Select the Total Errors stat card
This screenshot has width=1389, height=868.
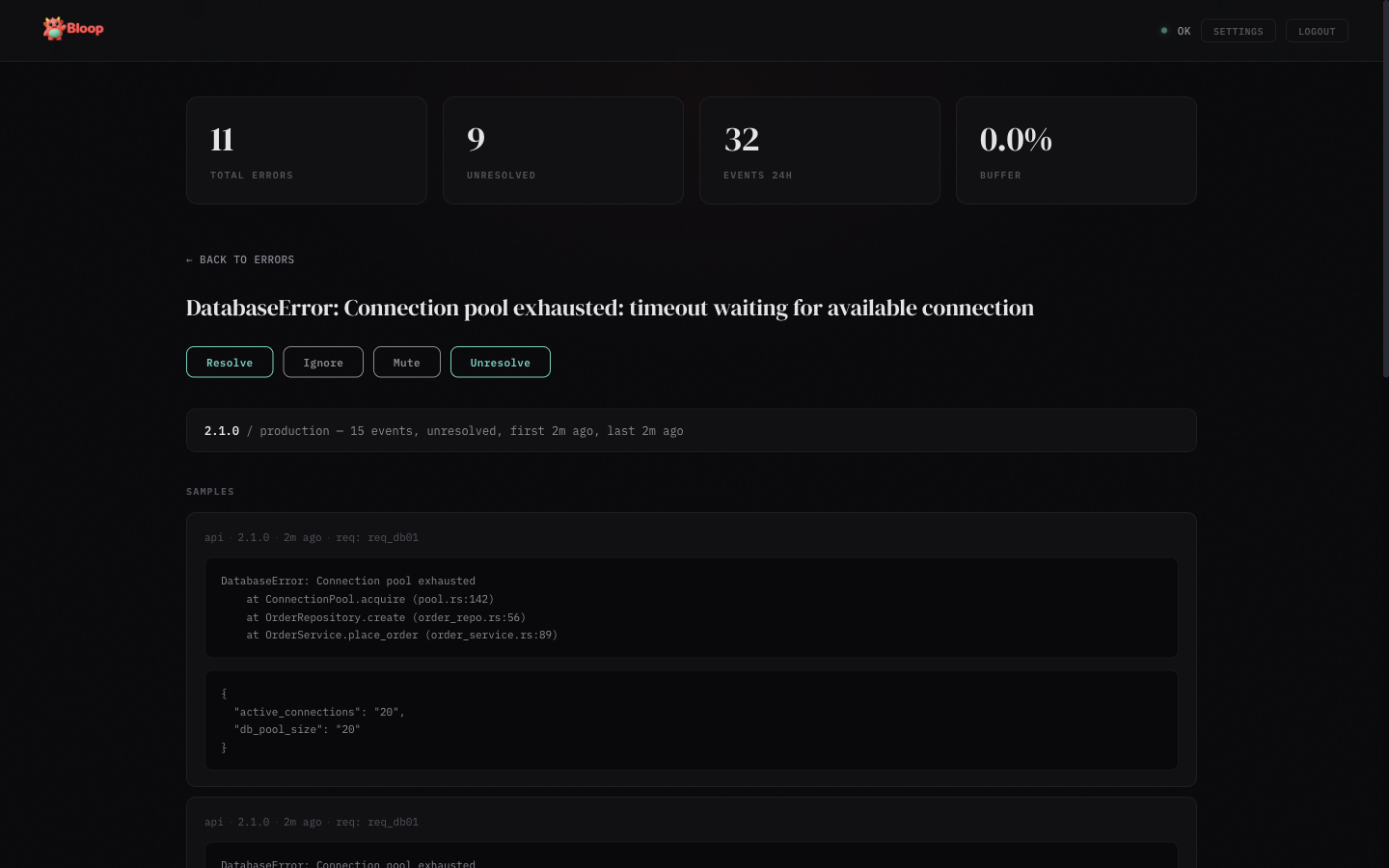[306, 149]
